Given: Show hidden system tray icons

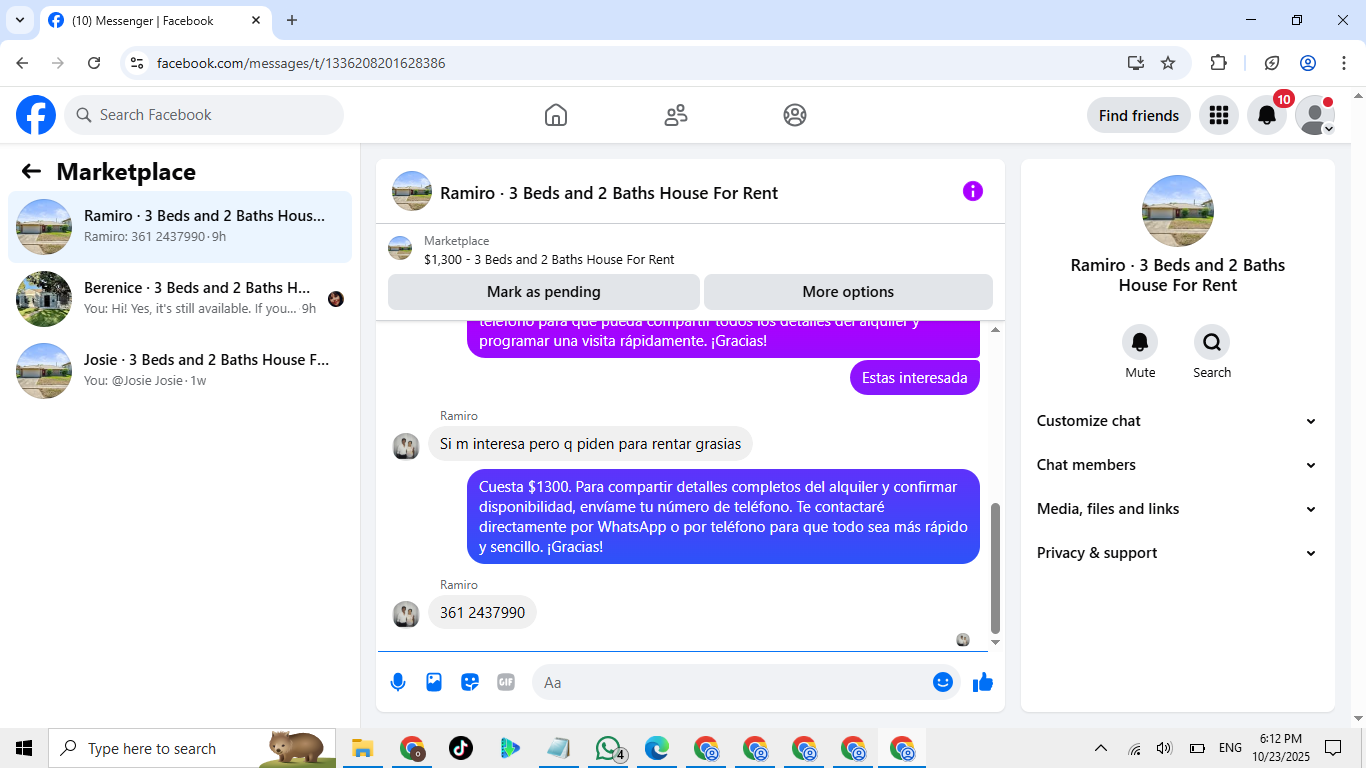Looking at the screenshot, I should coord(1101,748).
